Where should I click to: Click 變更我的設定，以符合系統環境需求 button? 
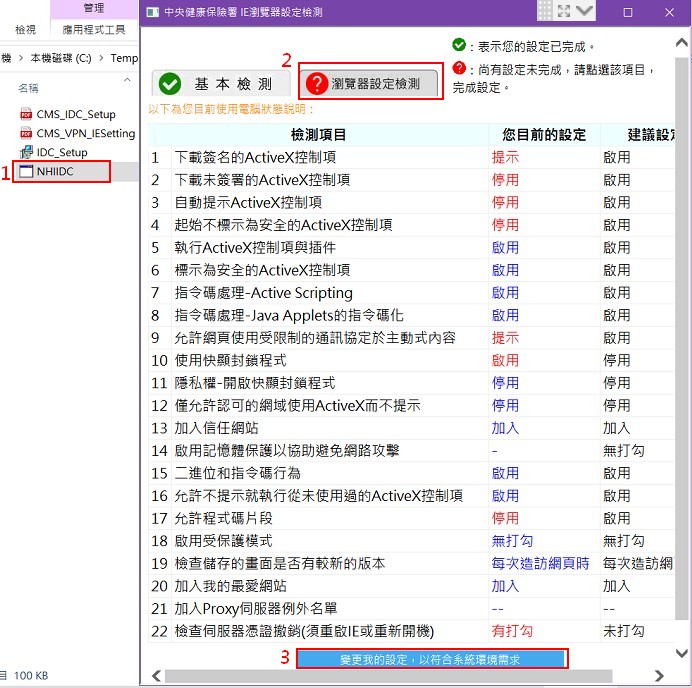click(430, 659)
